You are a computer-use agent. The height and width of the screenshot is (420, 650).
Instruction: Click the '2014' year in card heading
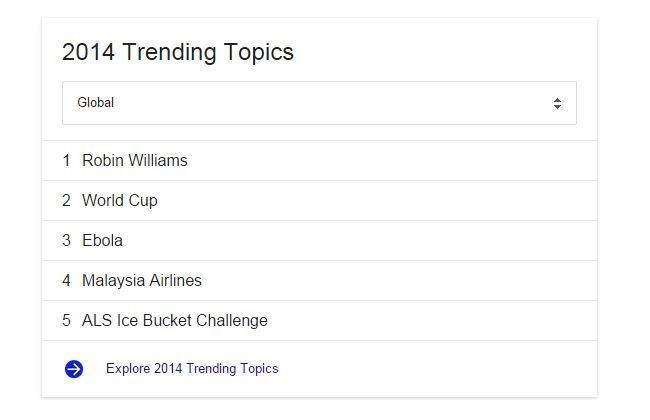pos(88,52)
